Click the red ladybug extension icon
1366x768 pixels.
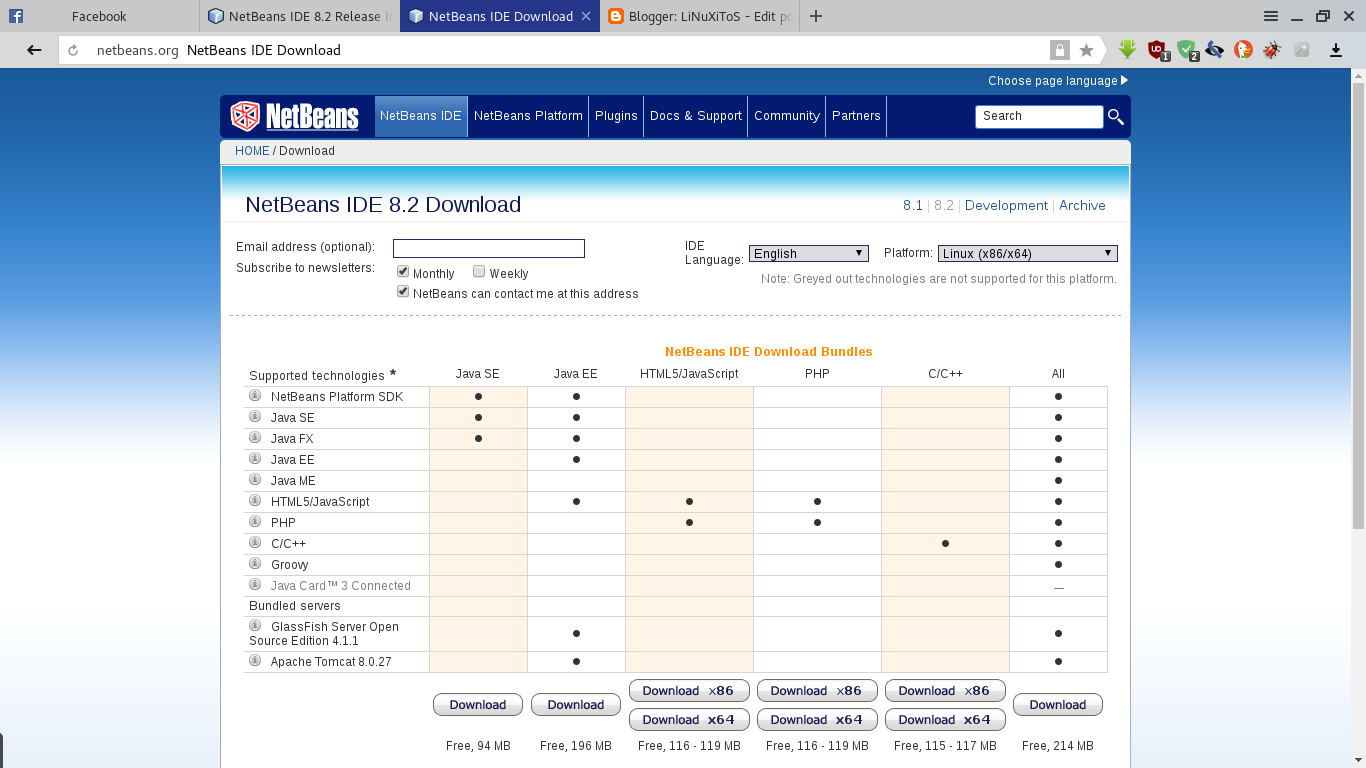coord(1272,49)
